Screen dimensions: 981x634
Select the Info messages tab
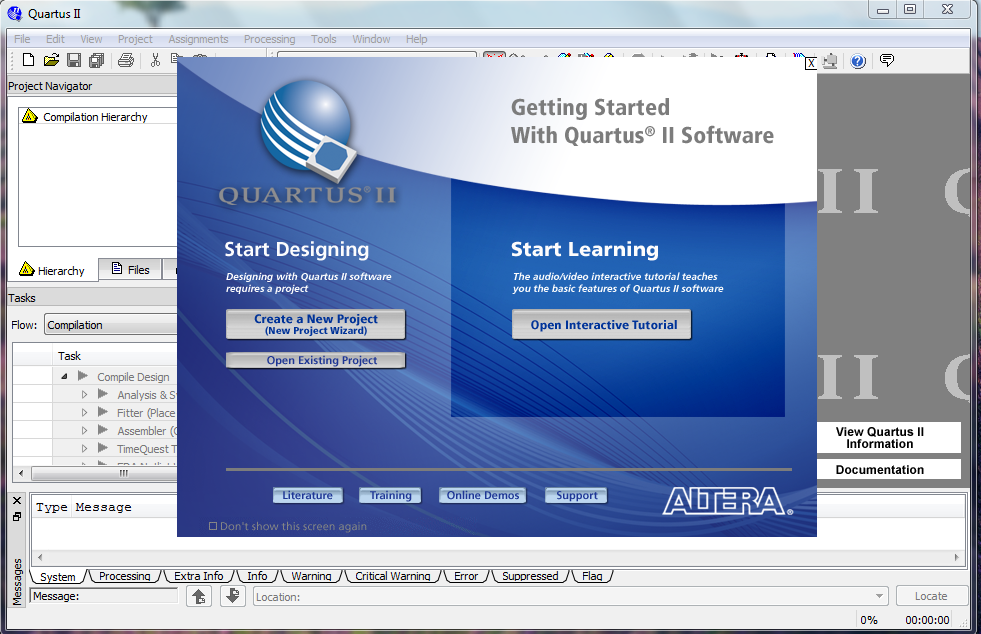pos(257,576)
